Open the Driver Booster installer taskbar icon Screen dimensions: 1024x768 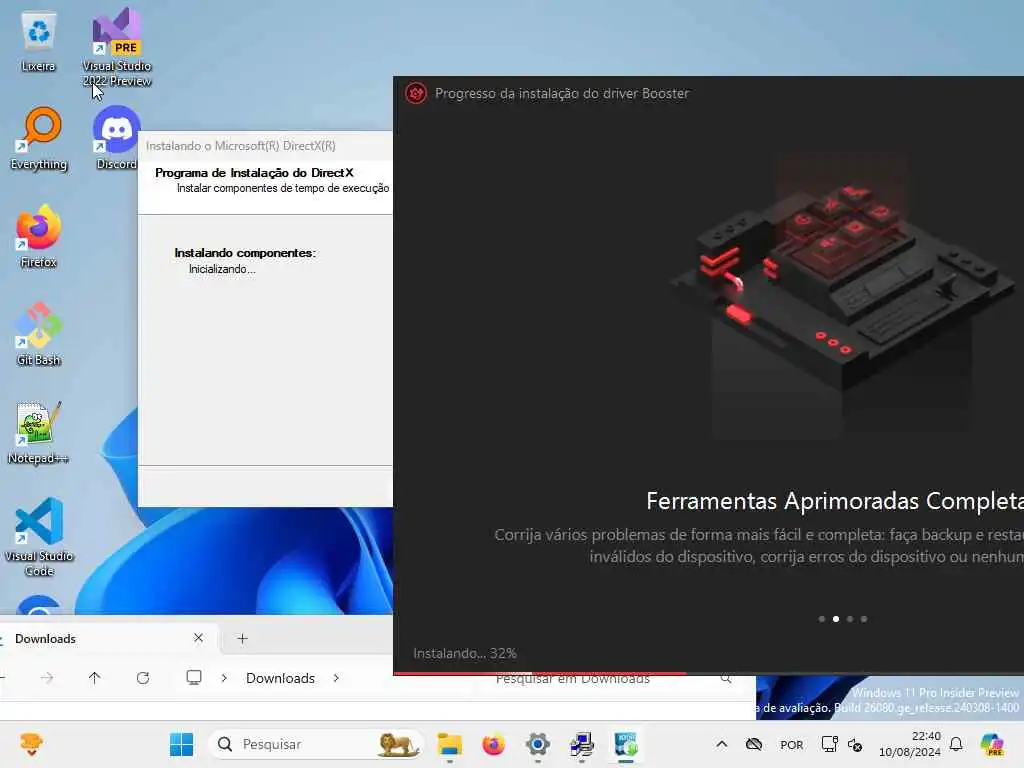click(x=626, y=744)
